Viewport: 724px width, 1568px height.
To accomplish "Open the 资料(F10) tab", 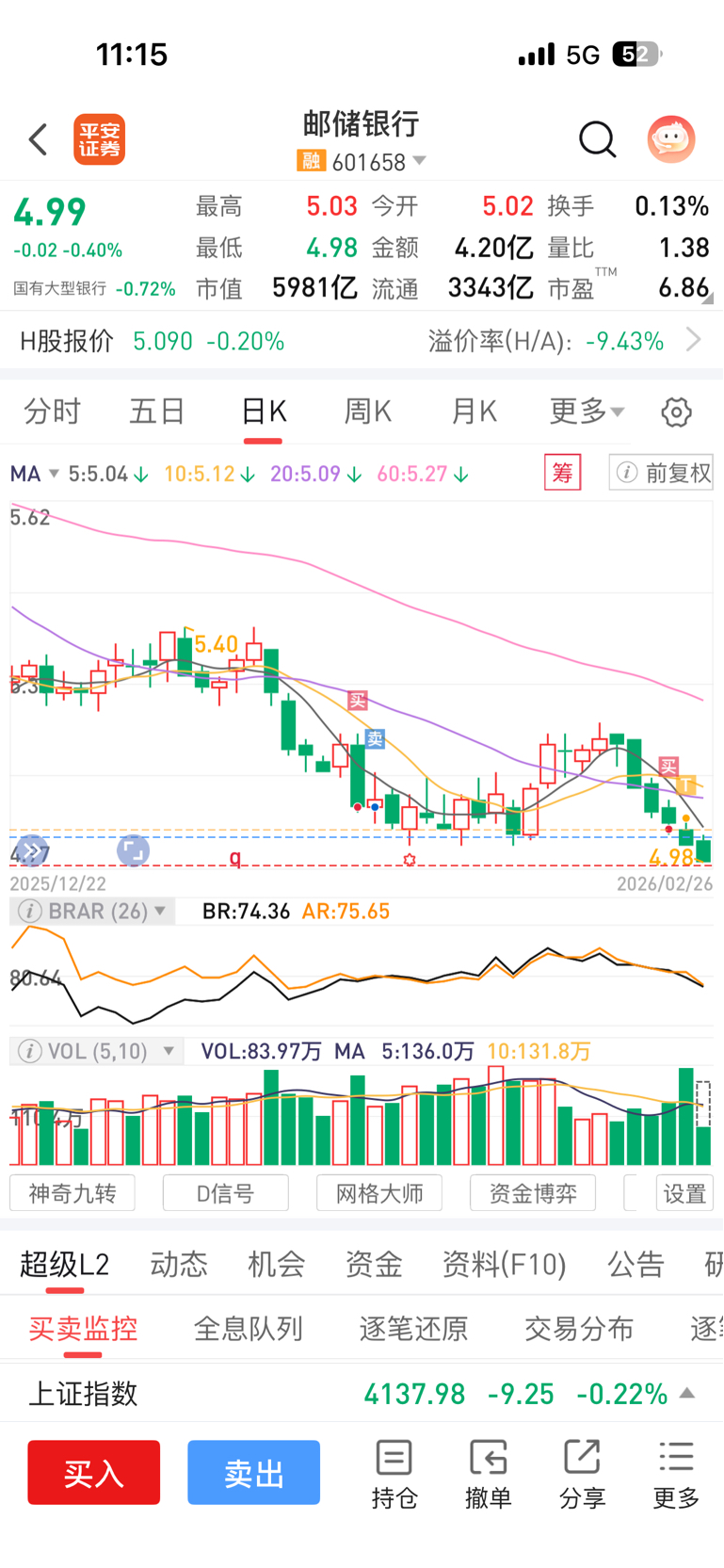I will [505, 1264].
